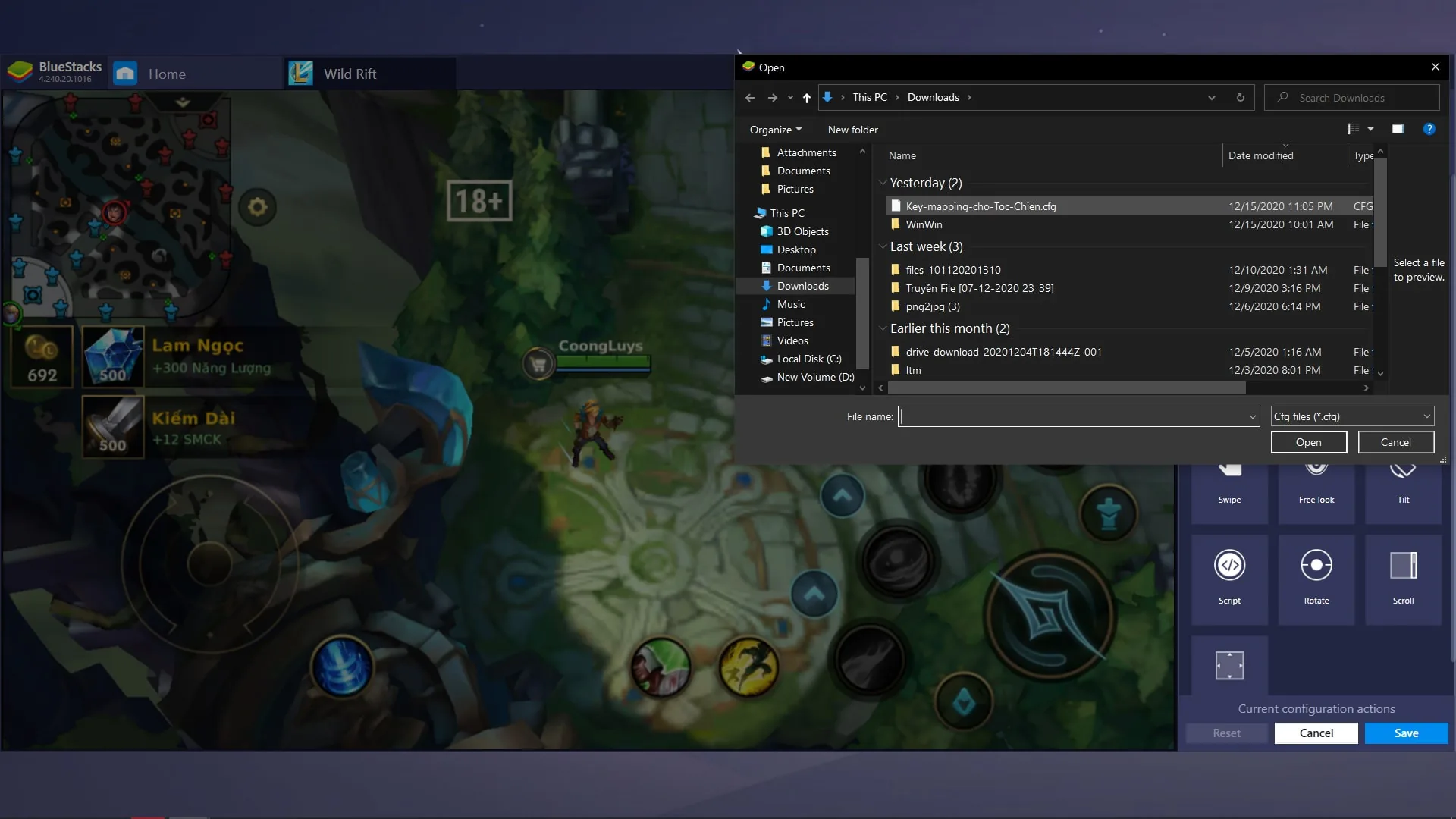Screen dimensions: 1456x819
Task: Tap the upper skill level-up arrow
Action: 842,496
